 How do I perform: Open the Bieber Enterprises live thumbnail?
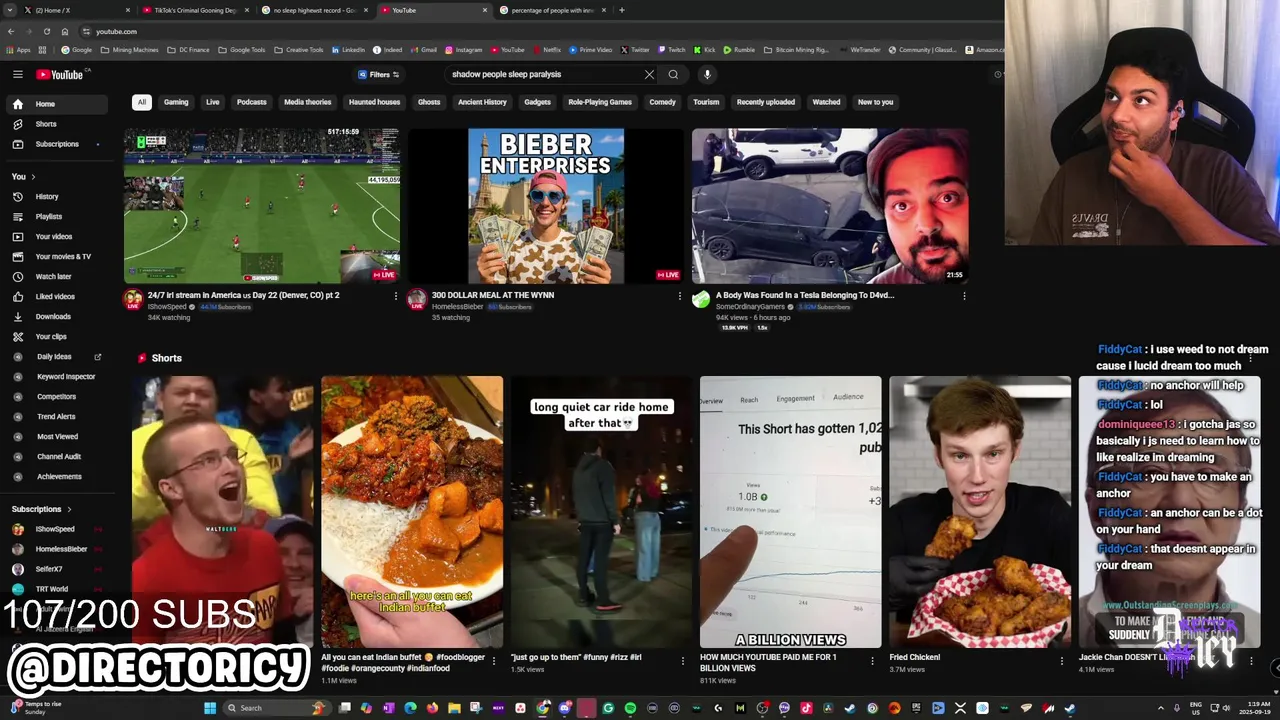click(x=546, y=206)
